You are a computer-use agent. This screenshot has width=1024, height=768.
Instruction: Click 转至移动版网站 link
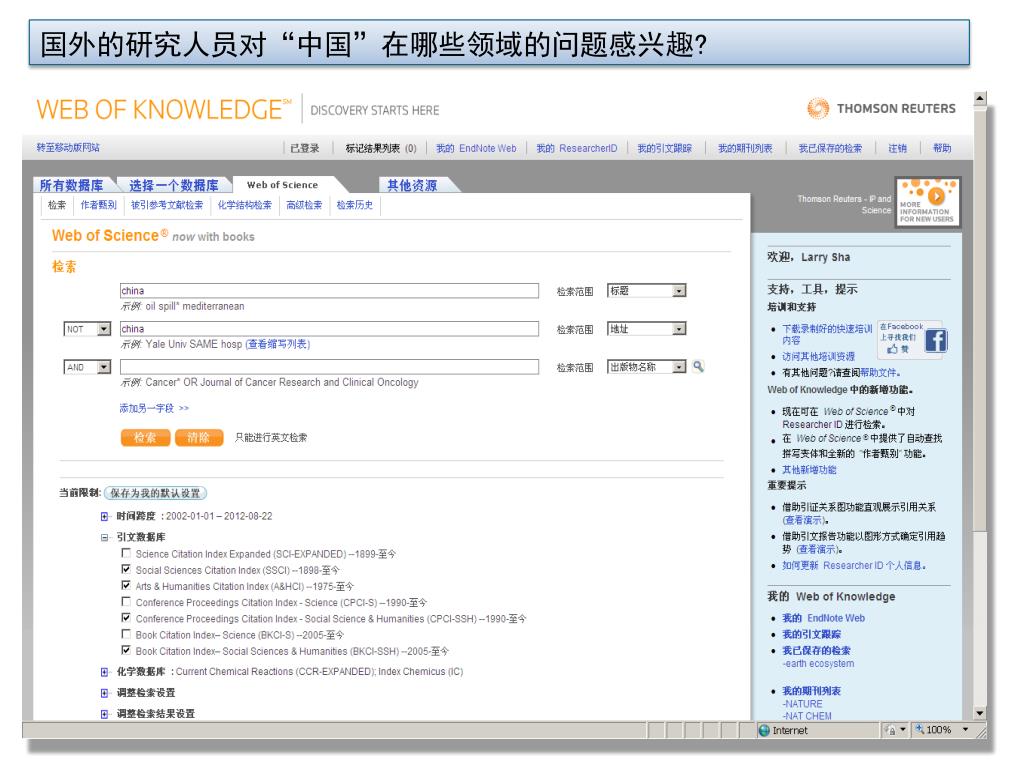[x=68, y=148]
